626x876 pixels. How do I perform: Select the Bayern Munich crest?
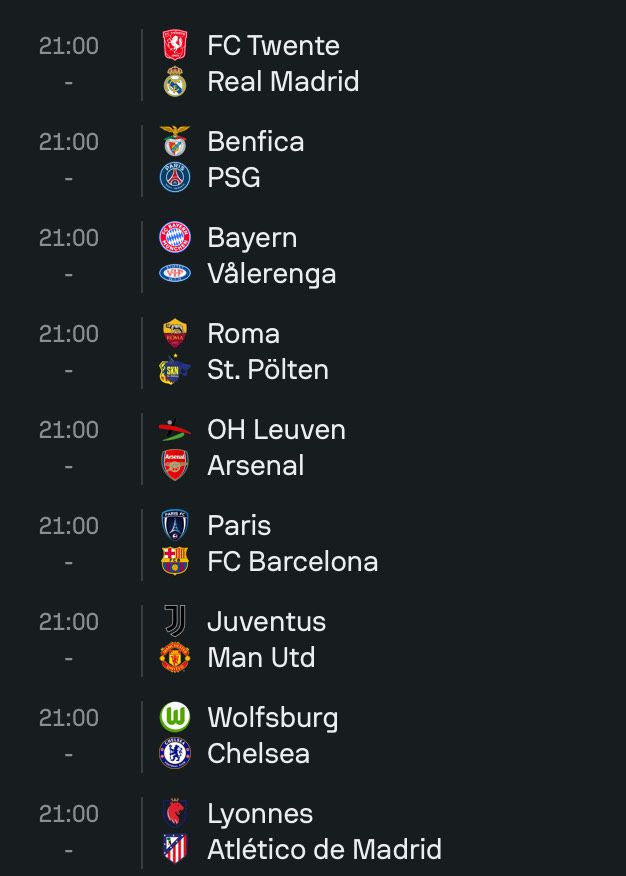pyautogui.click(x=175, y=237)
